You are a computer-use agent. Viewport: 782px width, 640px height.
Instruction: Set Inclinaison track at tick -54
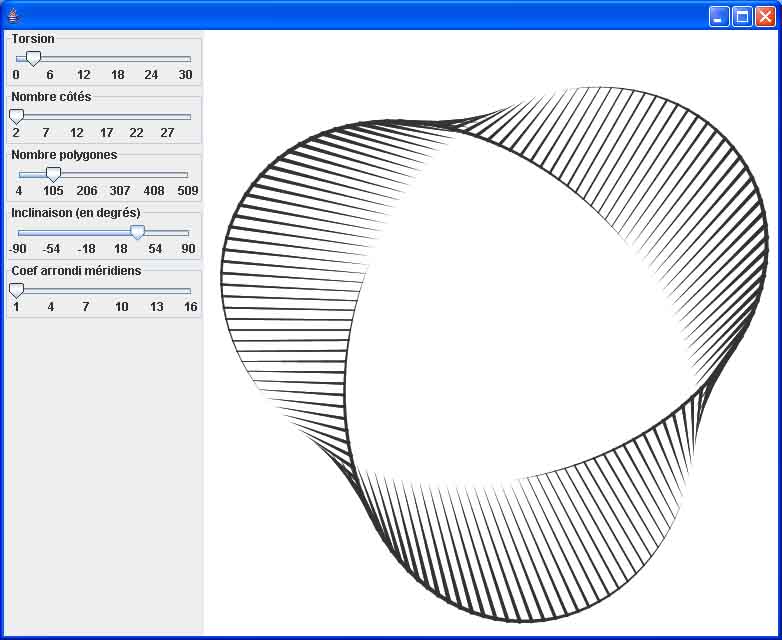click(x=52, y=233)
